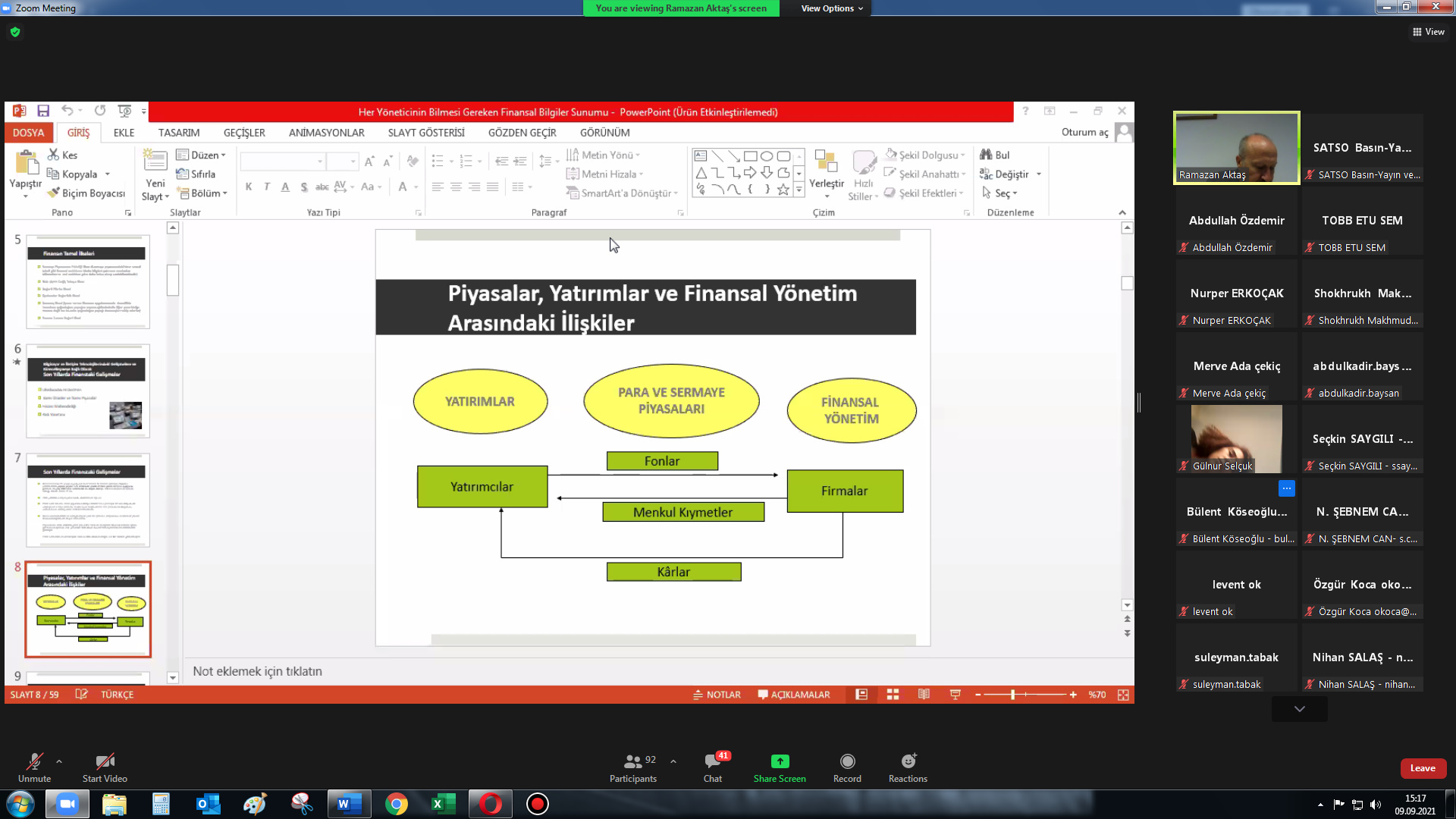
Task: Open the Zoom Chat panel
Action: click(x=712, y=766)
